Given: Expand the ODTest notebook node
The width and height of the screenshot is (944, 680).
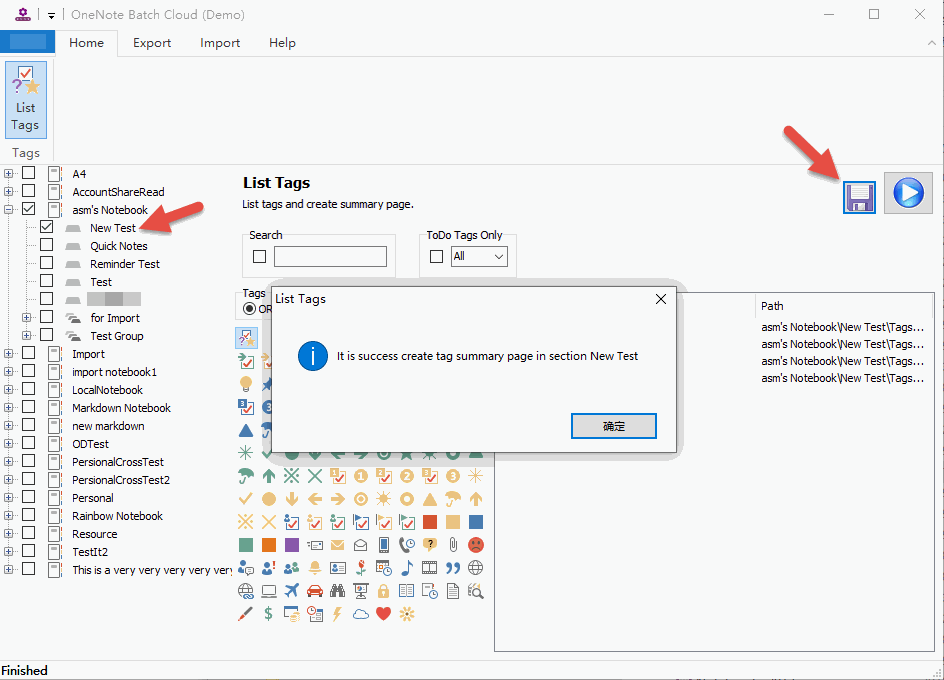Looking at the screenshot, I should pyautogui.click(x=8, y=443).
